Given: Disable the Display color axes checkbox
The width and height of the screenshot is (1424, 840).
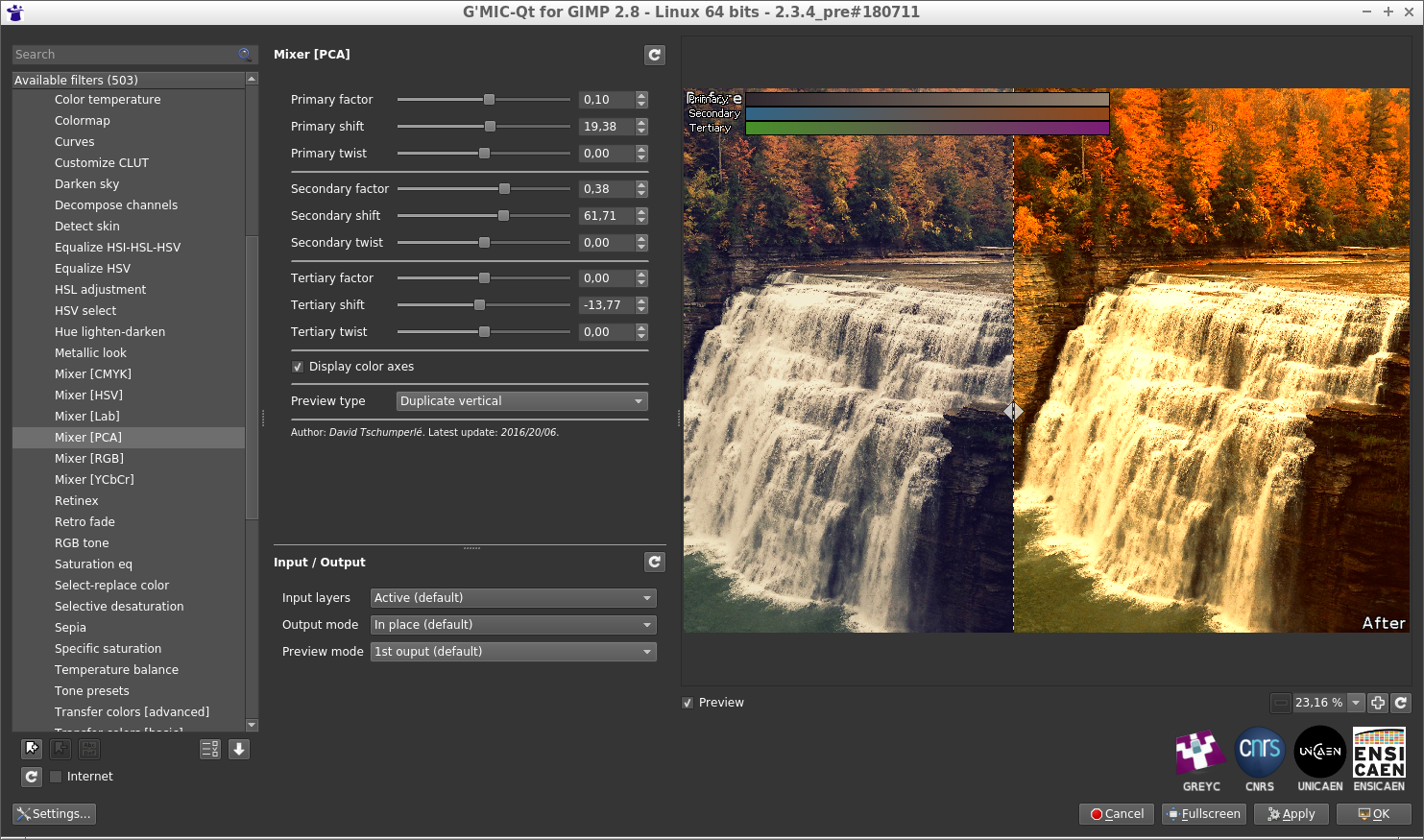Looking at the screenshot, I should point(298,366).
